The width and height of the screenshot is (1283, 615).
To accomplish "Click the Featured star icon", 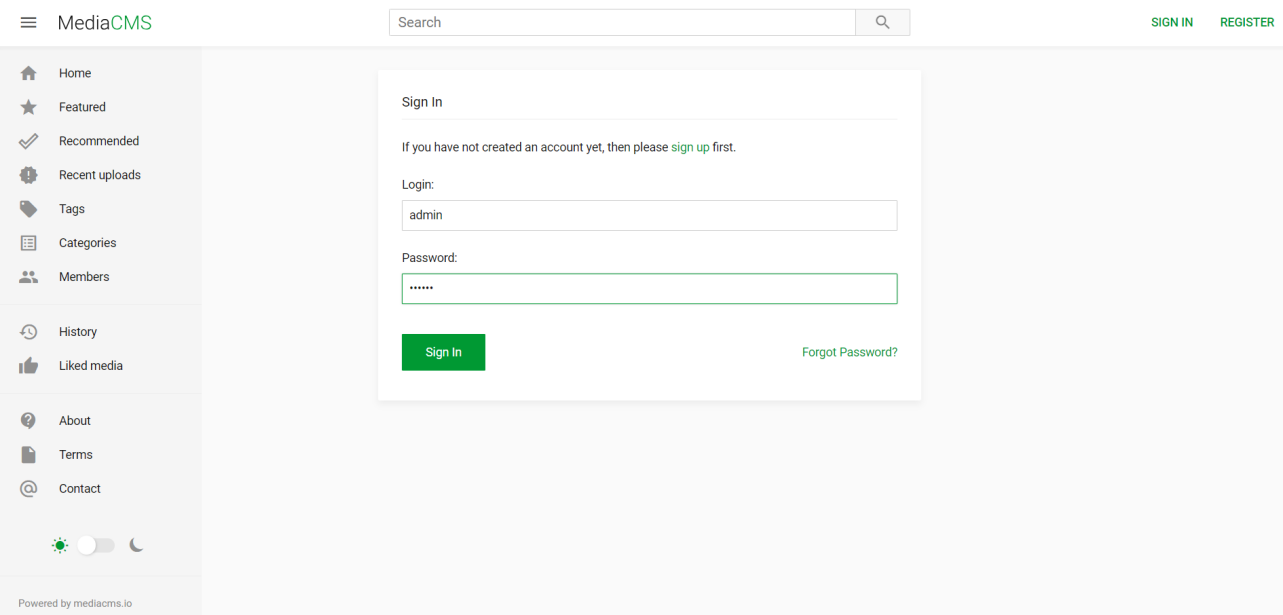I will coord(28,107).
